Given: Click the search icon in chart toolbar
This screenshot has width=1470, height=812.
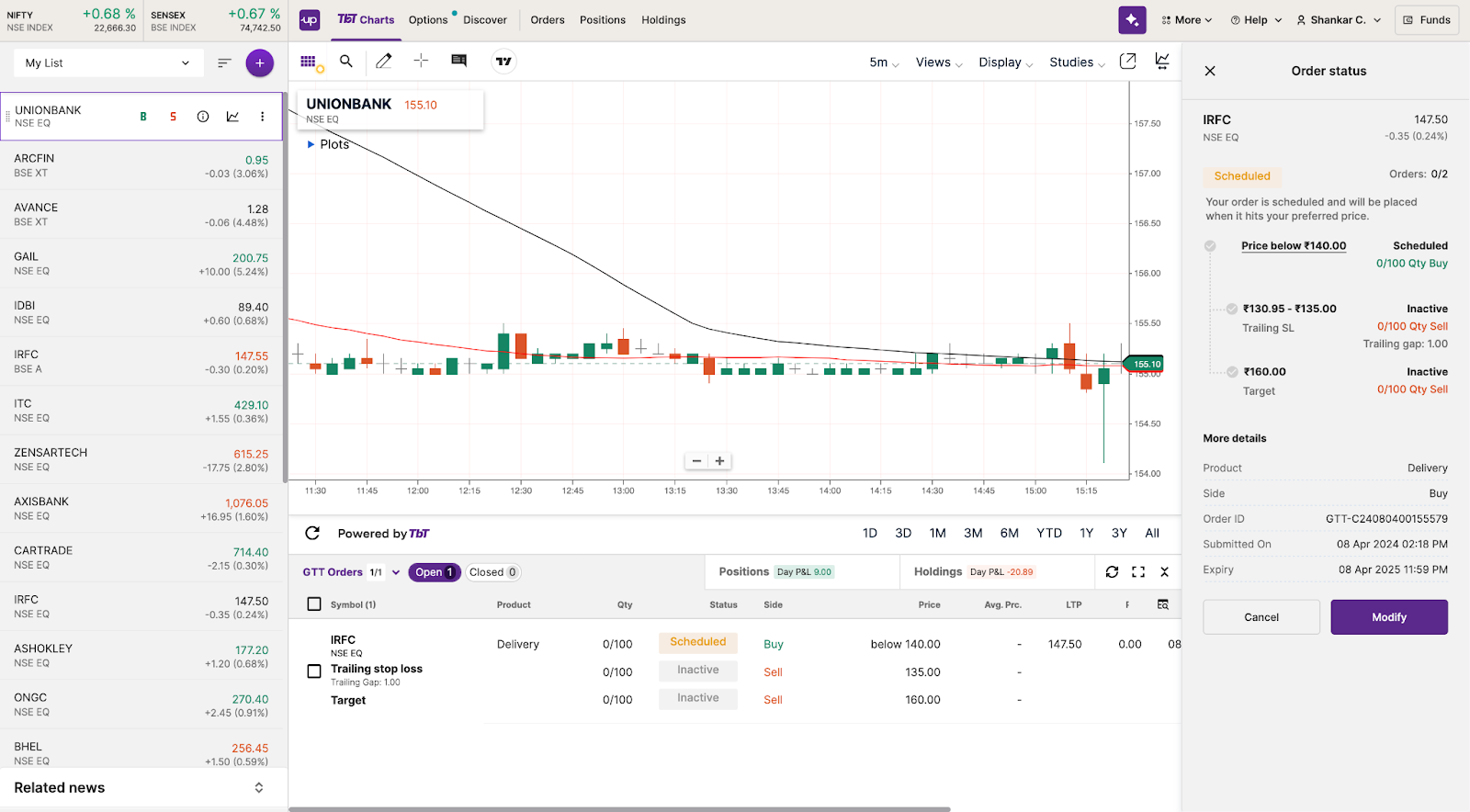Looking at the screenshot, I should click(346, 62).
